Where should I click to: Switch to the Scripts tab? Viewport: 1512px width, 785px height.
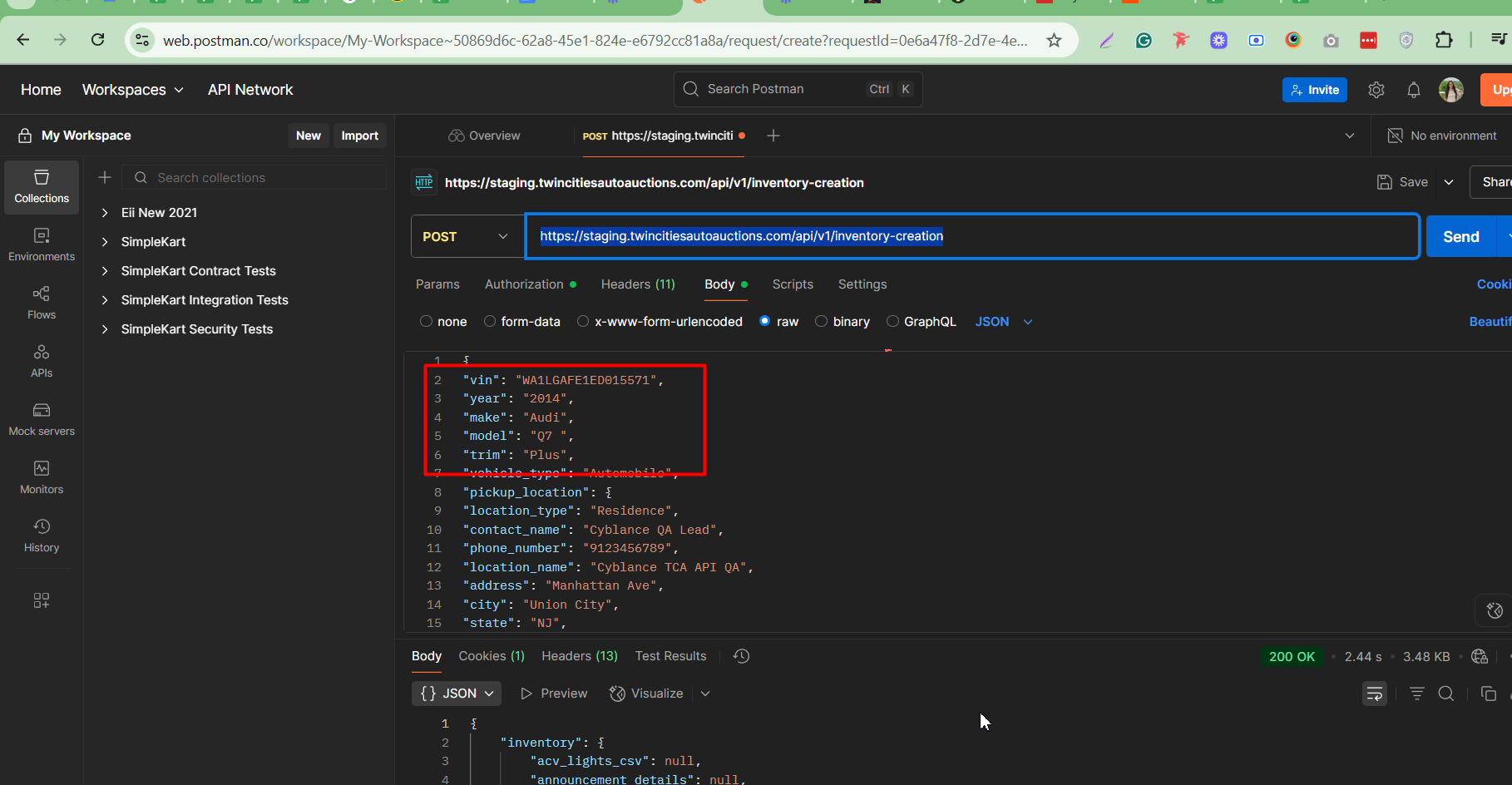793,284
